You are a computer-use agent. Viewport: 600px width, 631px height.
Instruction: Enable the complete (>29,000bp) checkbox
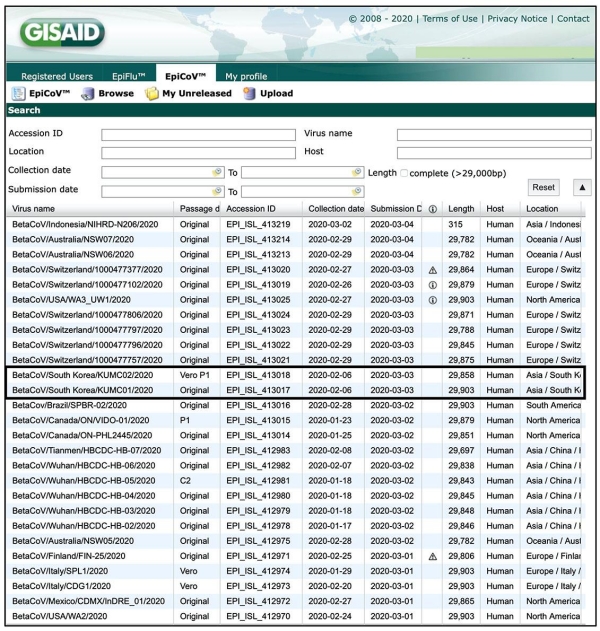pos(405,173)
